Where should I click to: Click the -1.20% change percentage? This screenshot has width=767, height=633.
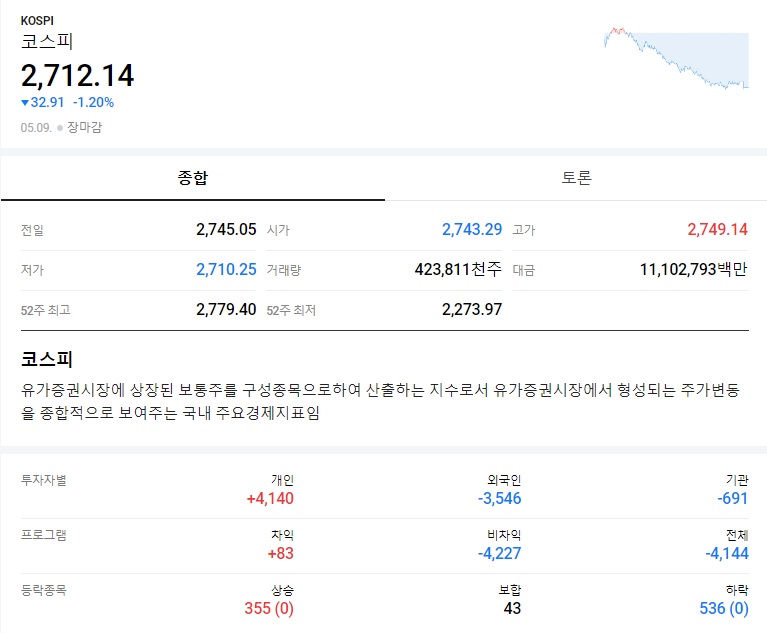(x=93, y=102)
